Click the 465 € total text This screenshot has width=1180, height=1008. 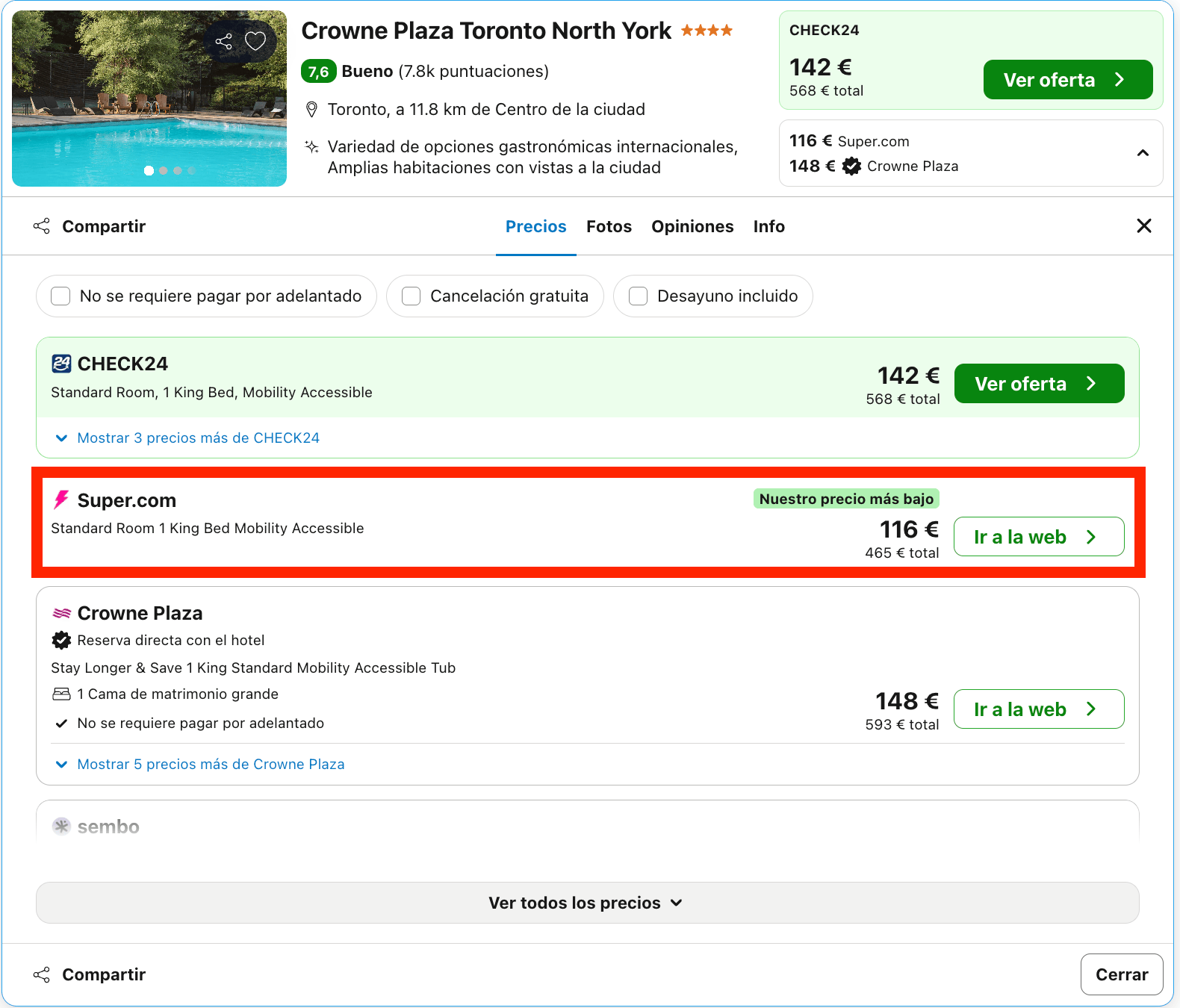(902, 553)
